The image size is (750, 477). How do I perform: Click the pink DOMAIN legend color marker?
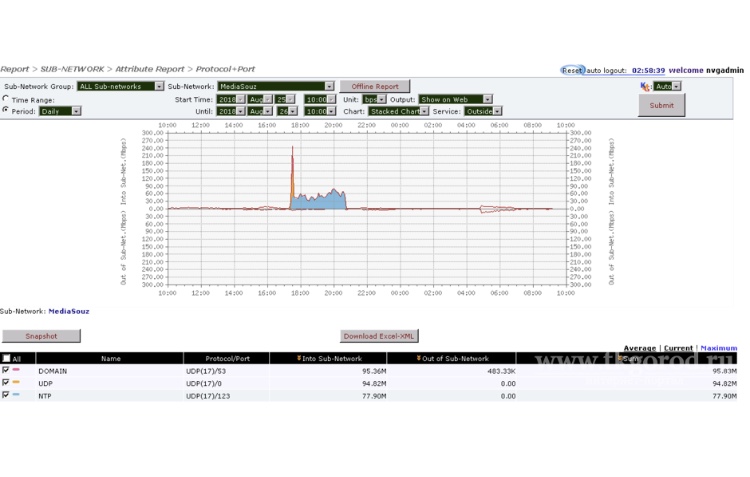[17, 370]
